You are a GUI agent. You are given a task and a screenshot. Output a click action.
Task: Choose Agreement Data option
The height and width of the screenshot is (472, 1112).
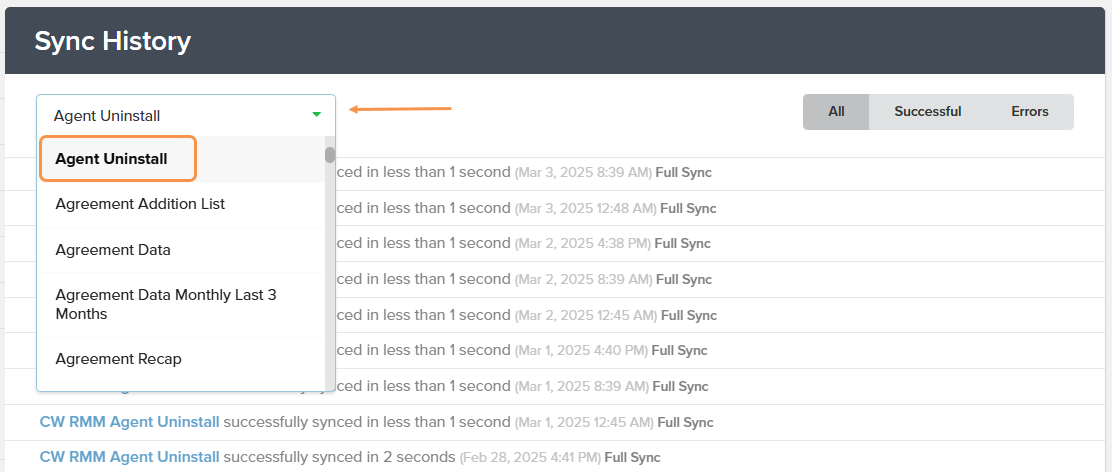pyautogui.click(x=181, y=250)
